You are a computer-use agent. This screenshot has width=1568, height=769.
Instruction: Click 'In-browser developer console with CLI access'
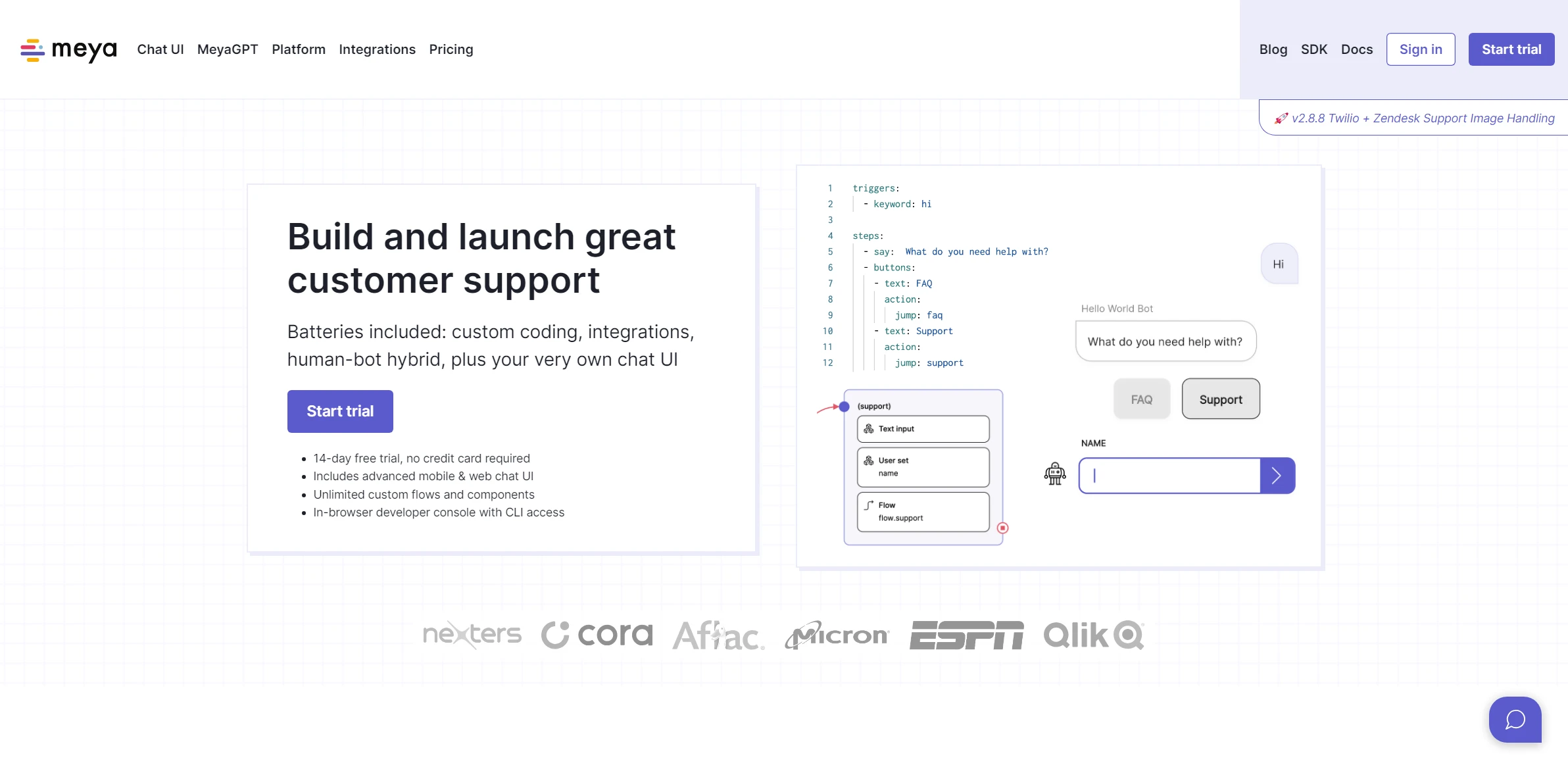click(x=439, y=512)
